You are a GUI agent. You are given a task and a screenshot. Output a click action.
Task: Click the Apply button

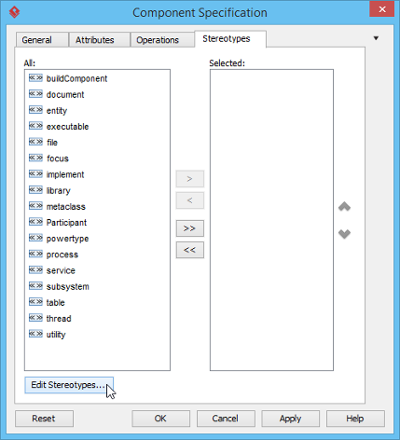tap(290, 419)
